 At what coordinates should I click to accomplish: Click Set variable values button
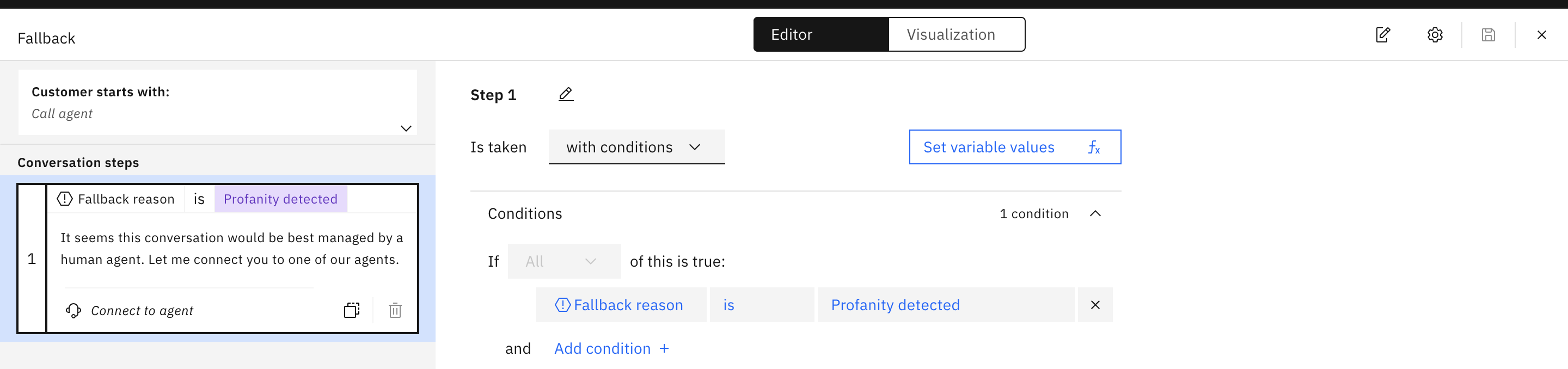[x=1014, y=147]
